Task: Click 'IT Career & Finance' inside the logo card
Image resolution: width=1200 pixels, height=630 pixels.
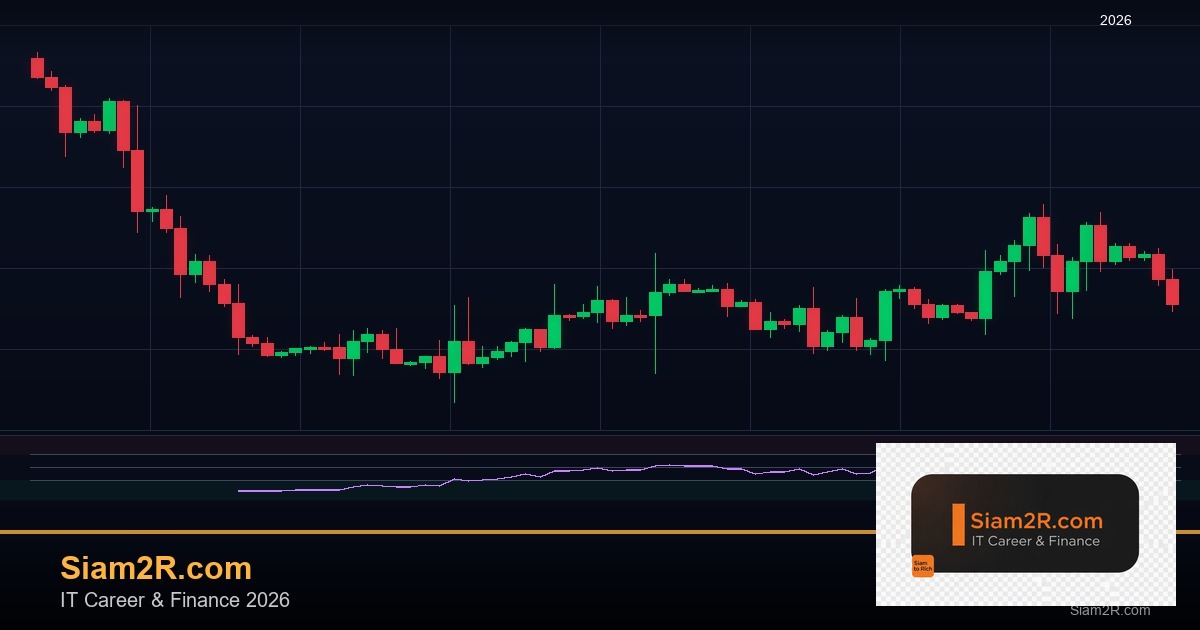Action: 1035,541
